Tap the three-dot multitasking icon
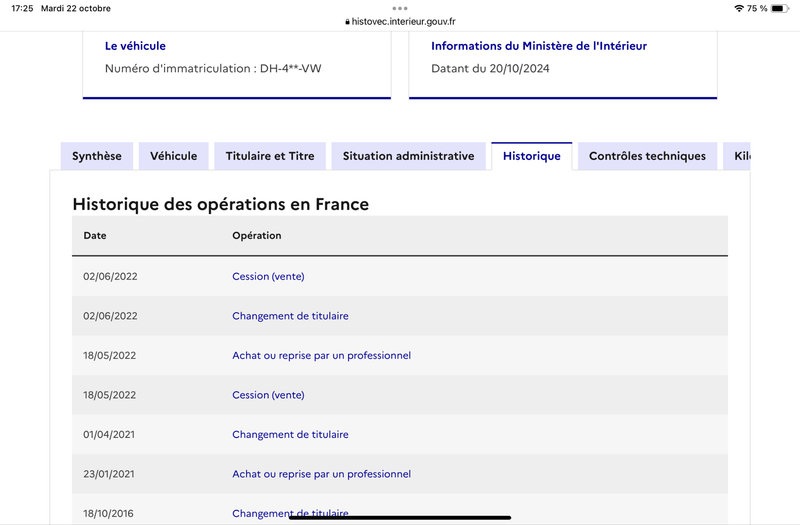800x525 pixels. click(399, 8)
